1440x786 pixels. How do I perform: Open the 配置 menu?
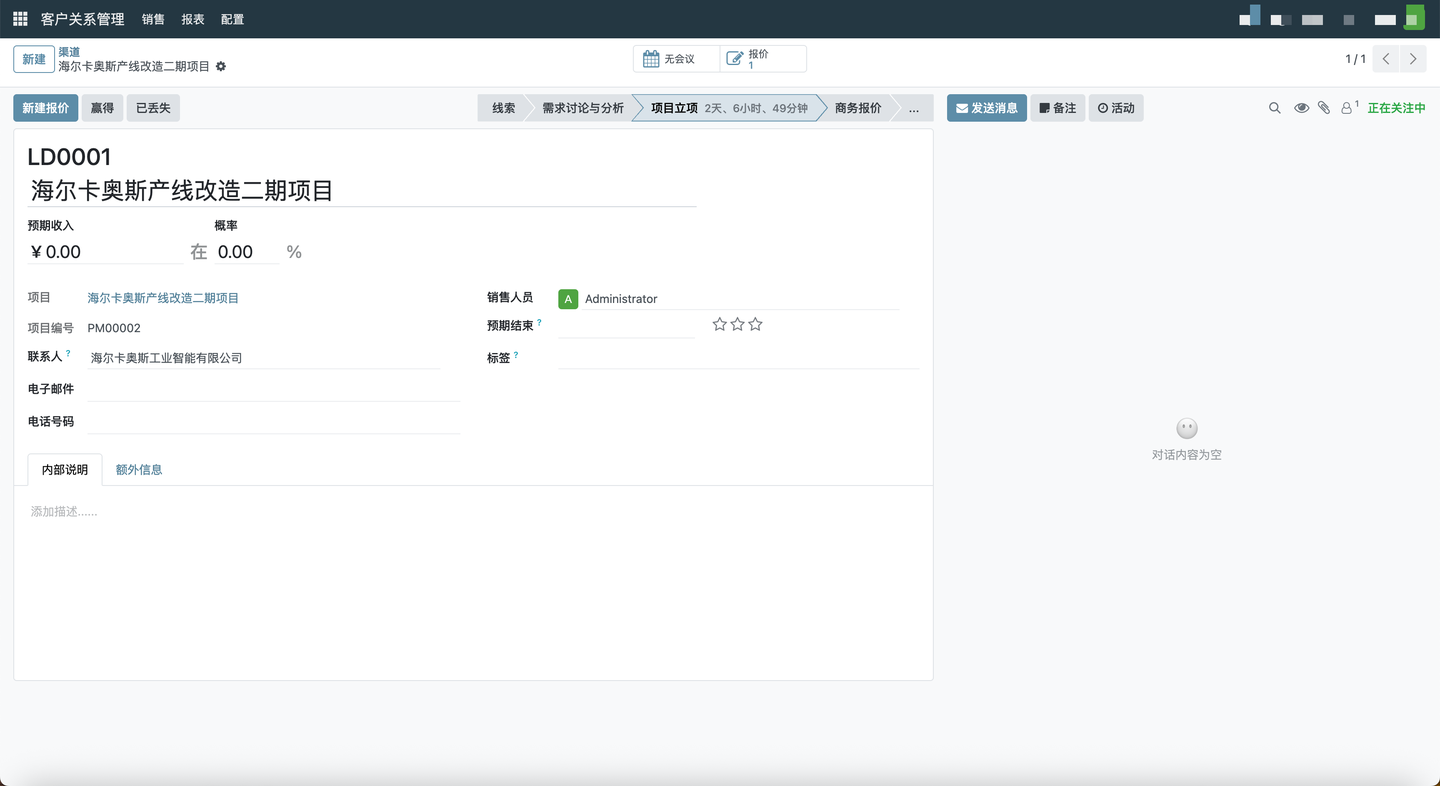click(232, 19)
